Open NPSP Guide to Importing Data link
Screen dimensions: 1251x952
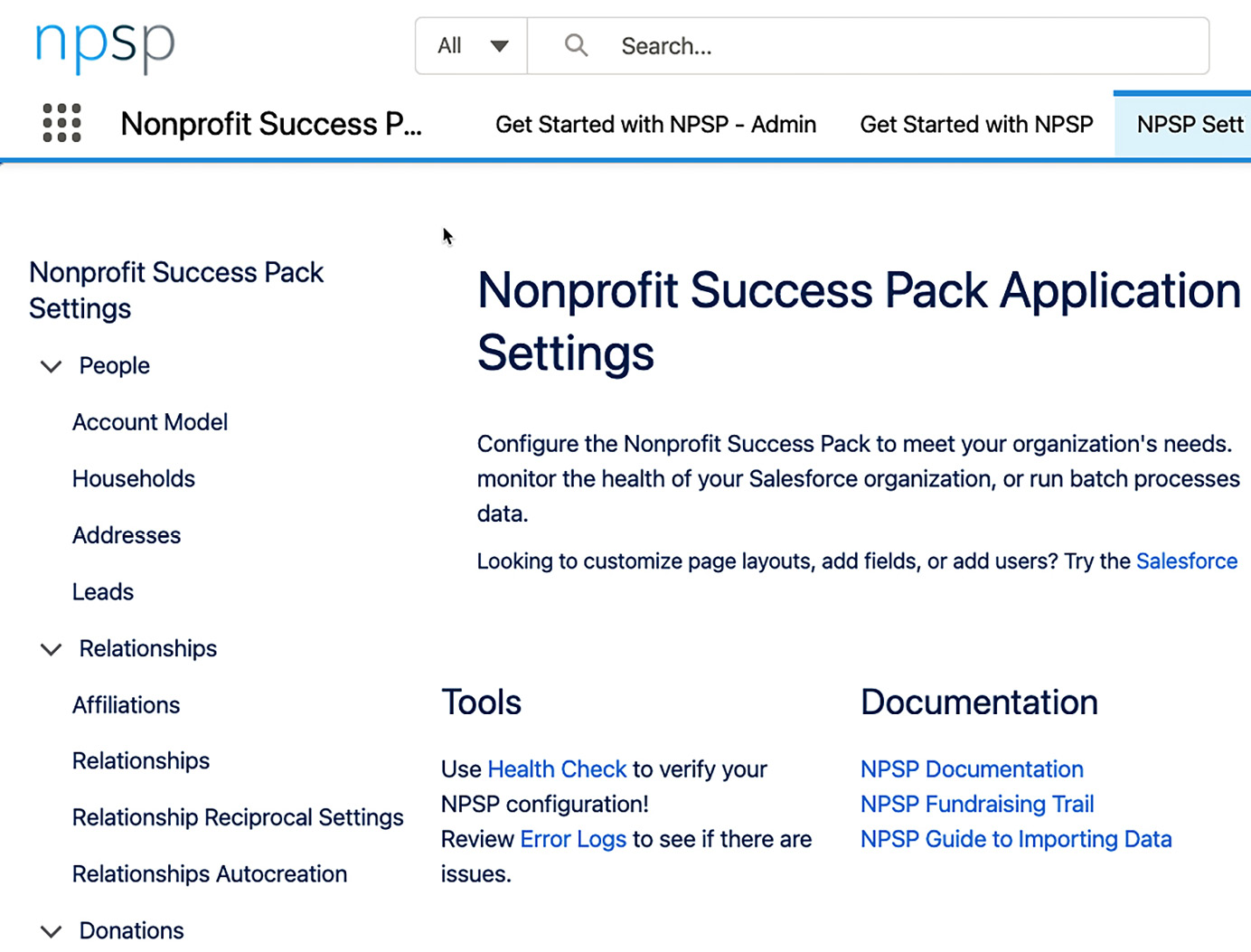pyautogui.click(x=1016, y=839)
